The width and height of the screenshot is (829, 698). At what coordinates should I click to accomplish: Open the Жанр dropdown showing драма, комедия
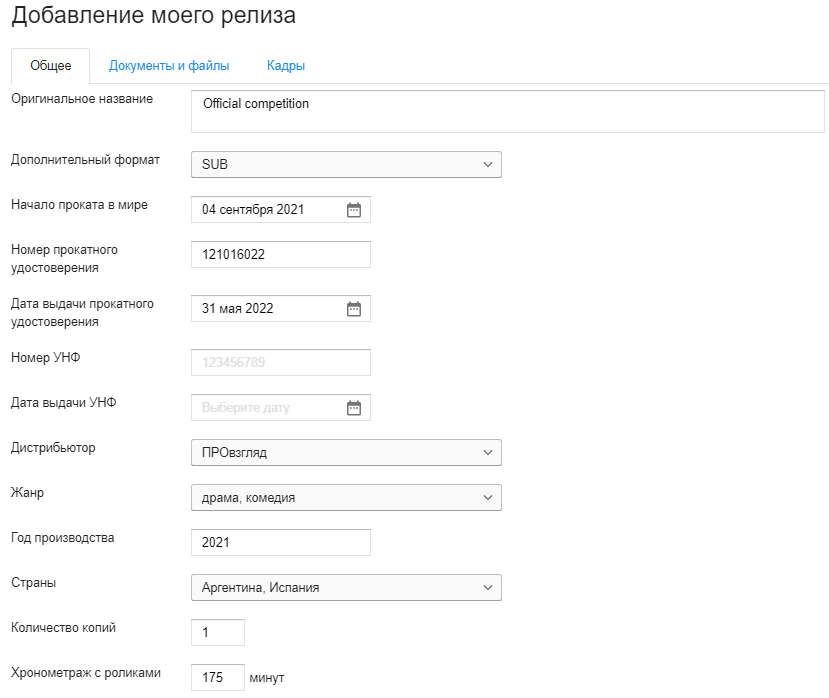(346, 498)
